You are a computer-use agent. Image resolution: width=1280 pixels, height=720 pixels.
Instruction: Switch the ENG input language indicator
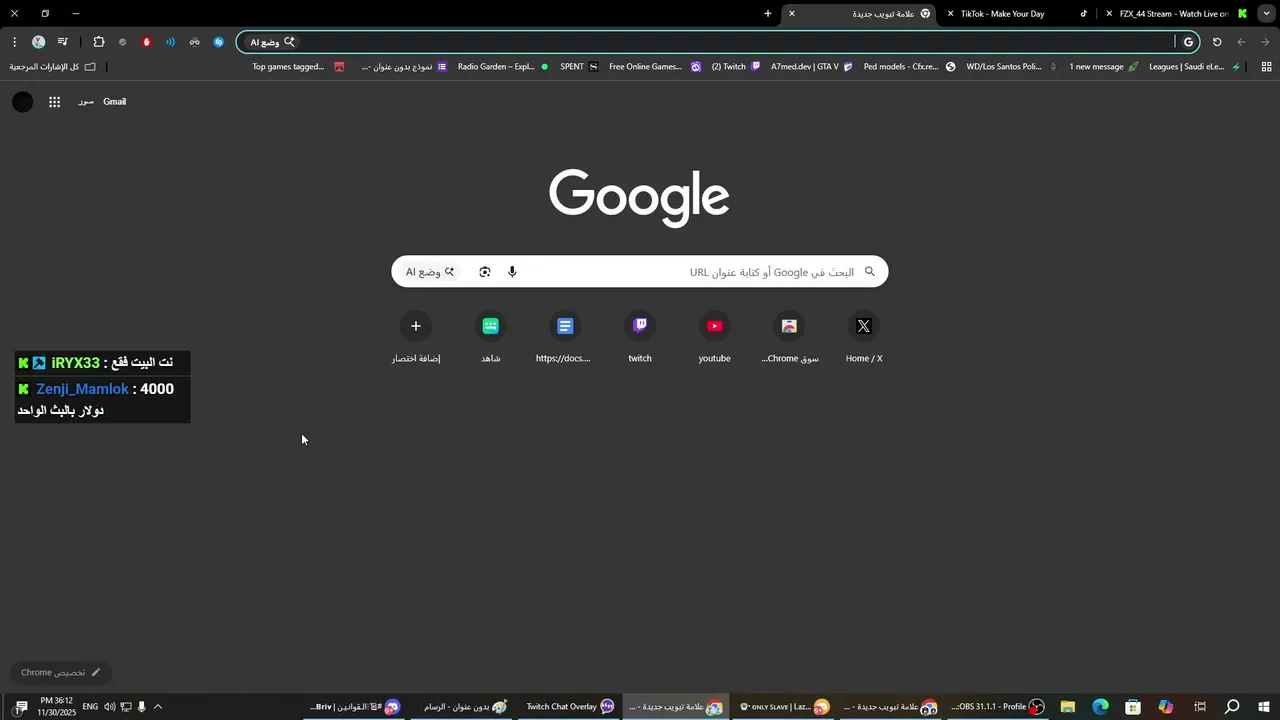(x=90, y=707)
